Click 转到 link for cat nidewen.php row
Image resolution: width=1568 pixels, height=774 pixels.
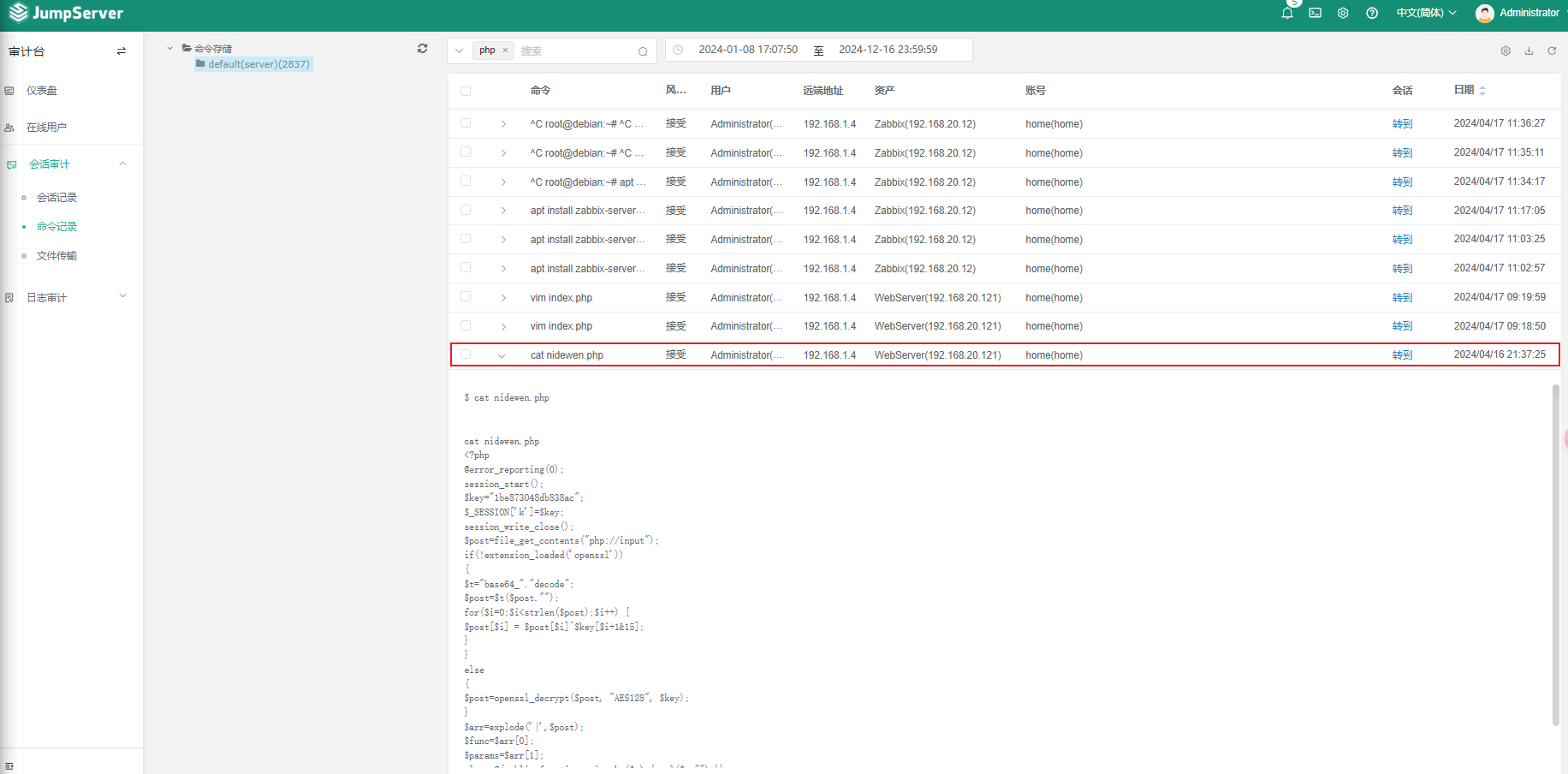1402,355
